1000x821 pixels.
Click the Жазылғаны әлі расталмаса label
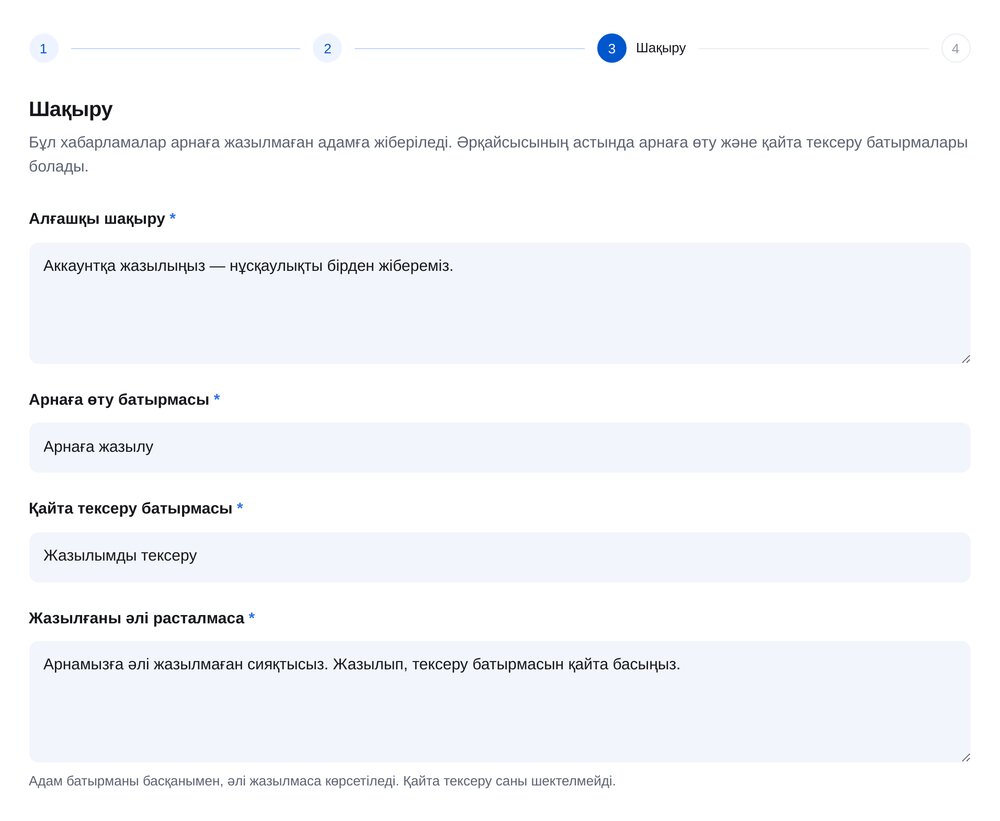136,618
